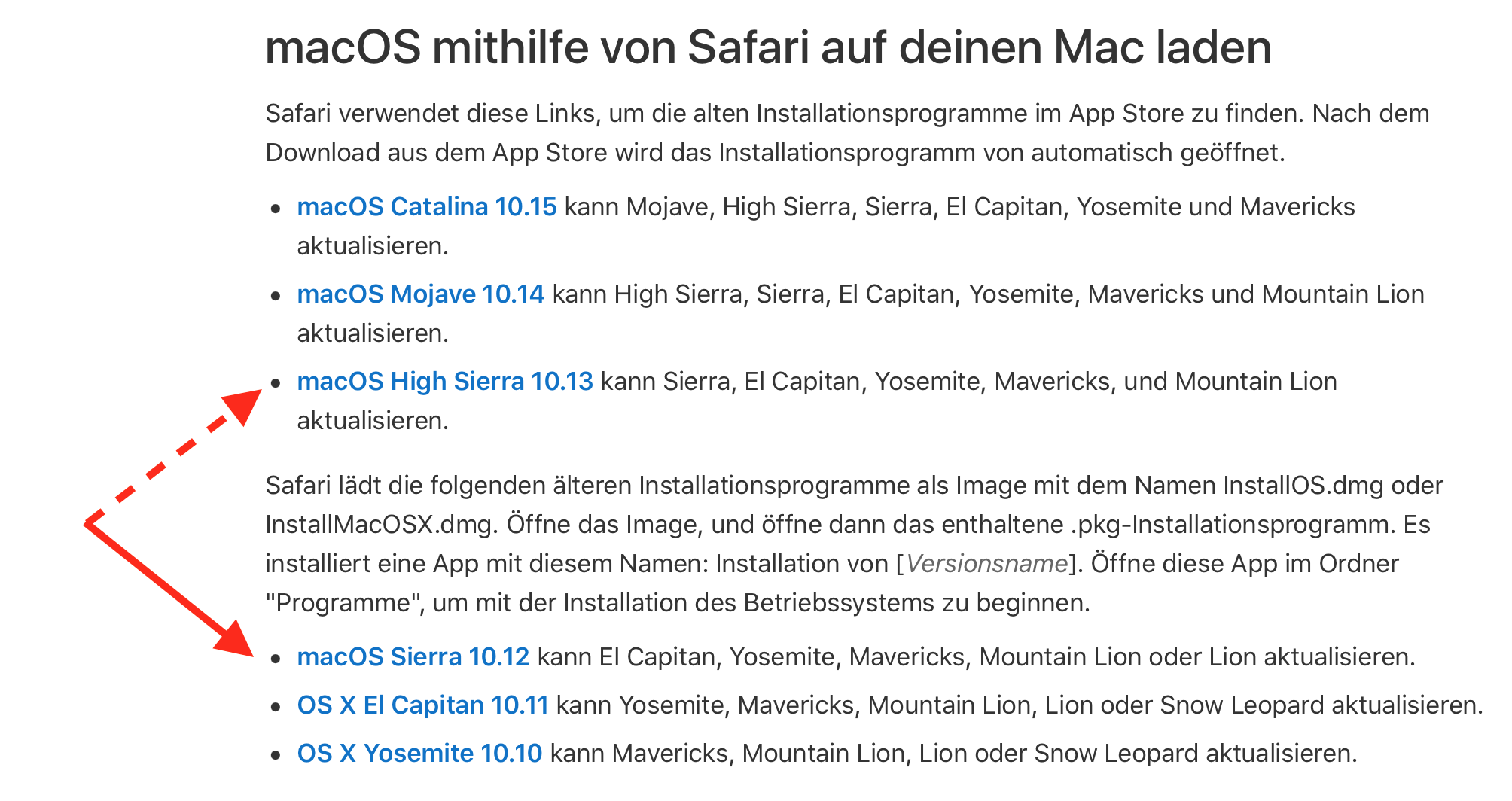Click the bullet point before macOS Mojave
1512x801 pixels.
point(276,296)
